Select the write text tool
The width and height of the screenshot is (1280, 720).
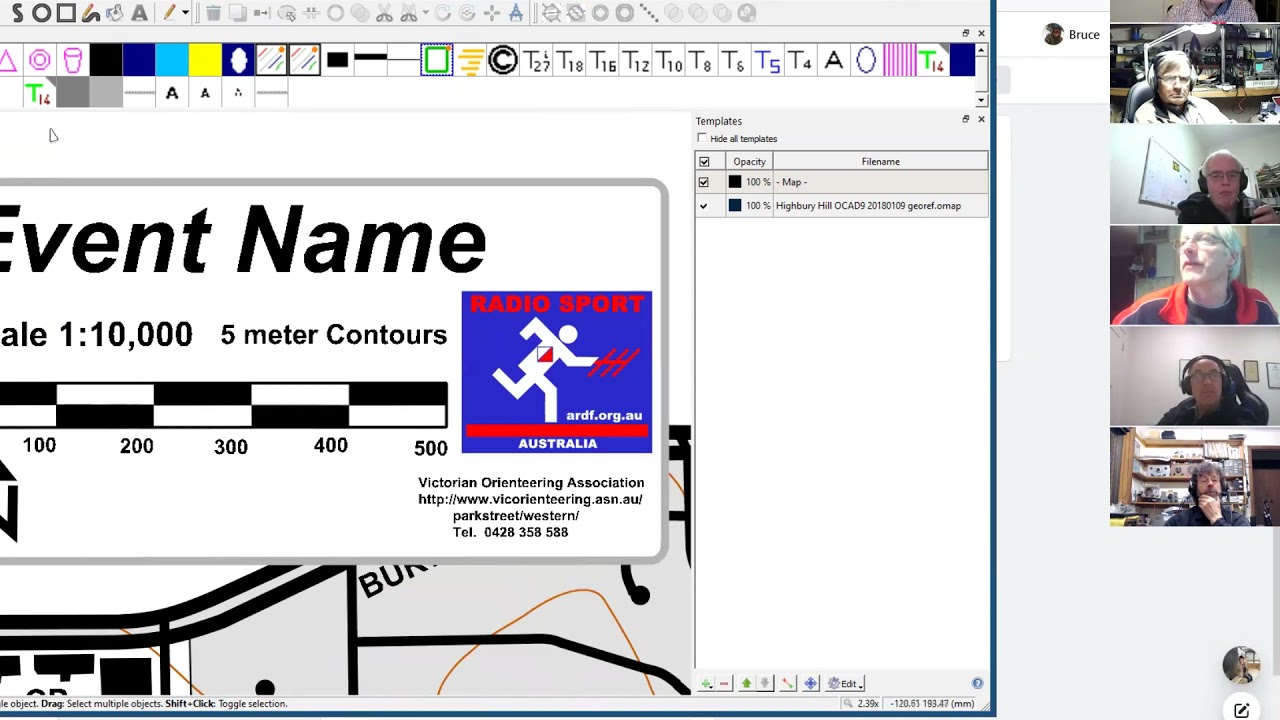pyautogui.click(x=139, y=13)
